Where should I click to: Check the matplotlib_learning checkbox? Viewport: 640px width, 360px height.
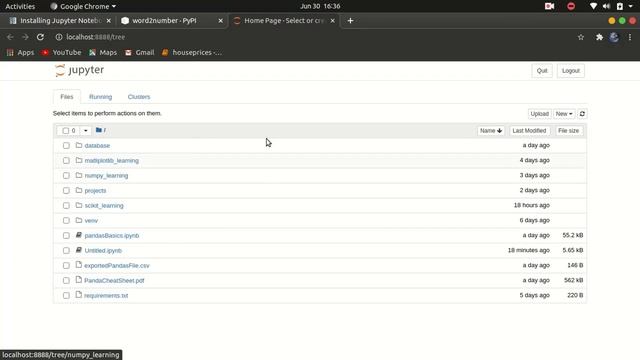click(x=66, y=160)
